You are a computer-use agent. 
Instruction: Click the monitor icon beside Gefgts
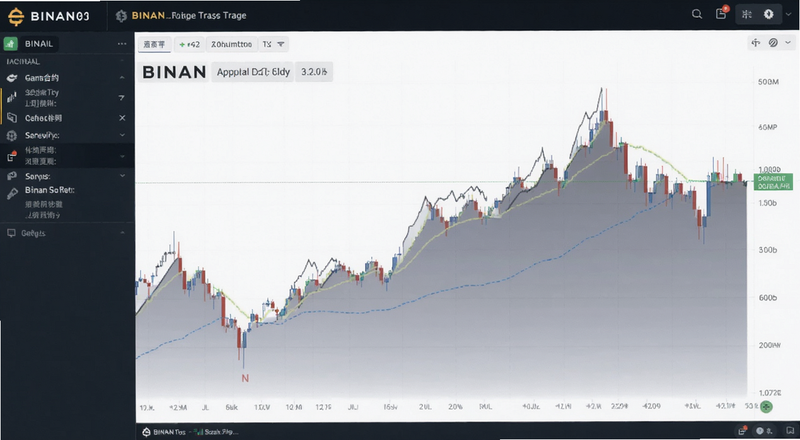[11, 233]
